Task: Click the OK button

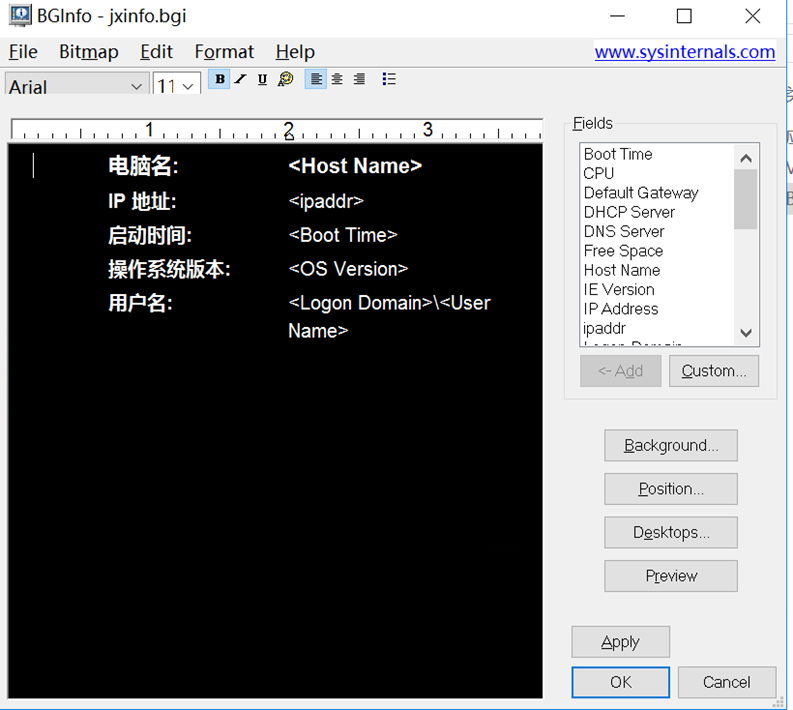Action: [x=621, y=682]
